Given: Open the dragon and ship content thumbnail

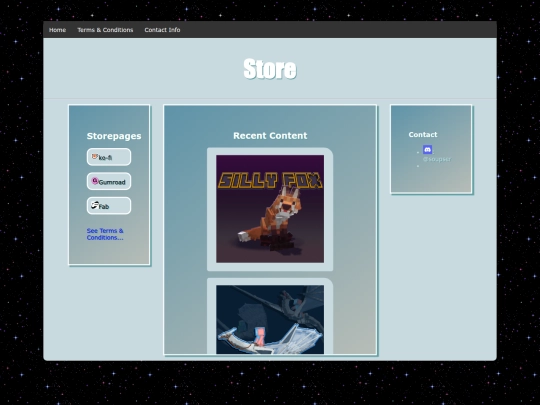Looking at the screenshot, I should point(270,319).
